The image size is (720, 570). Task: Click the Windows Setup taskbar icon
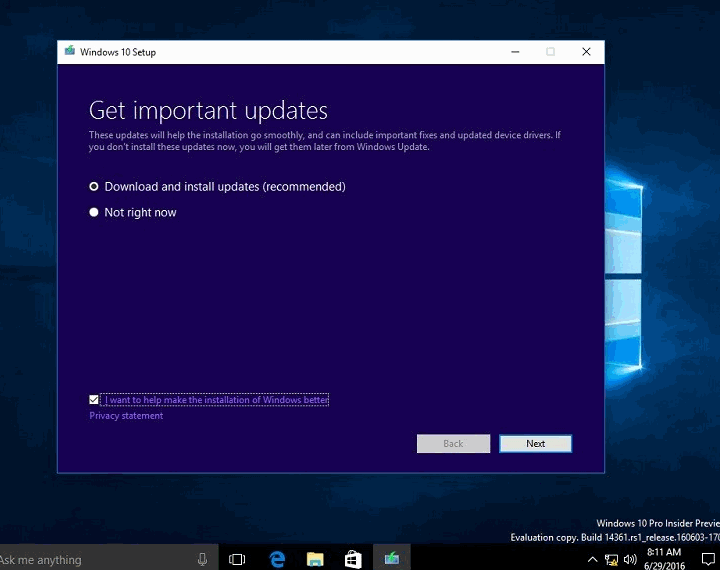click(392, 559)
